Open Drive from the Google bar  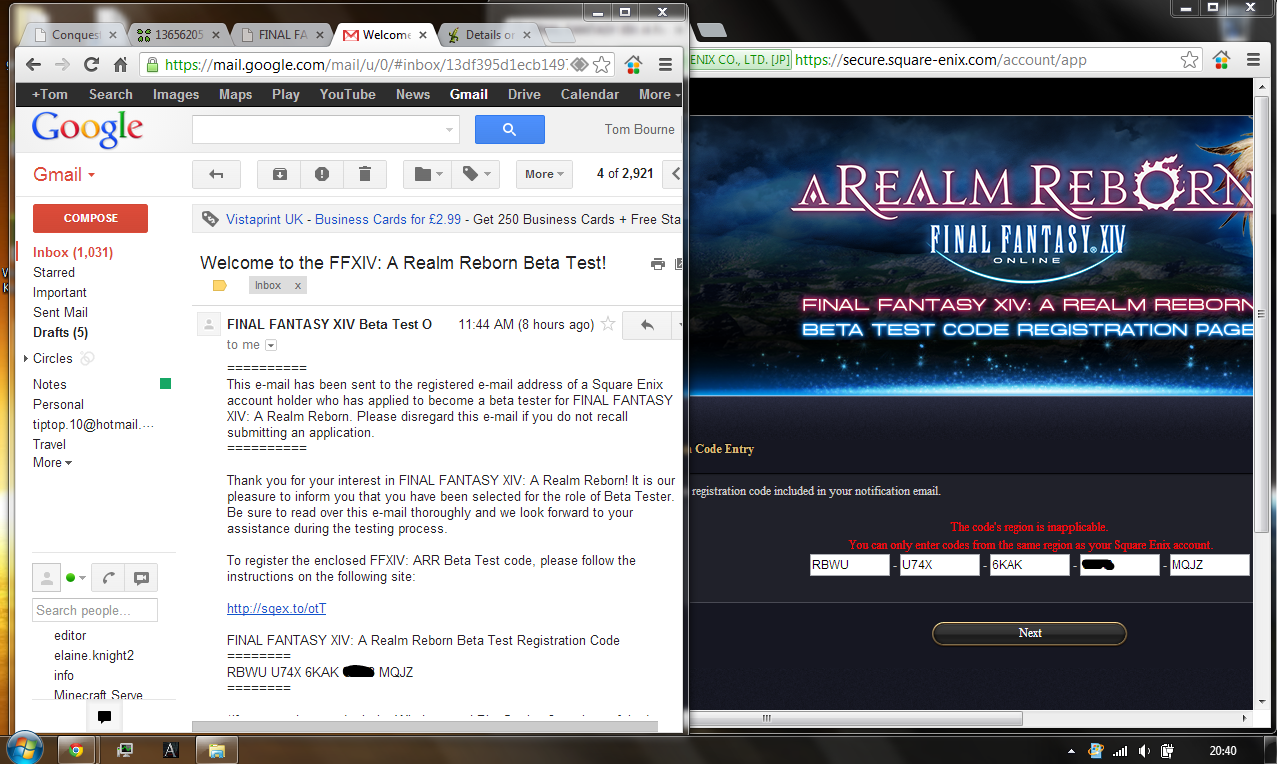tap(524, 95)
